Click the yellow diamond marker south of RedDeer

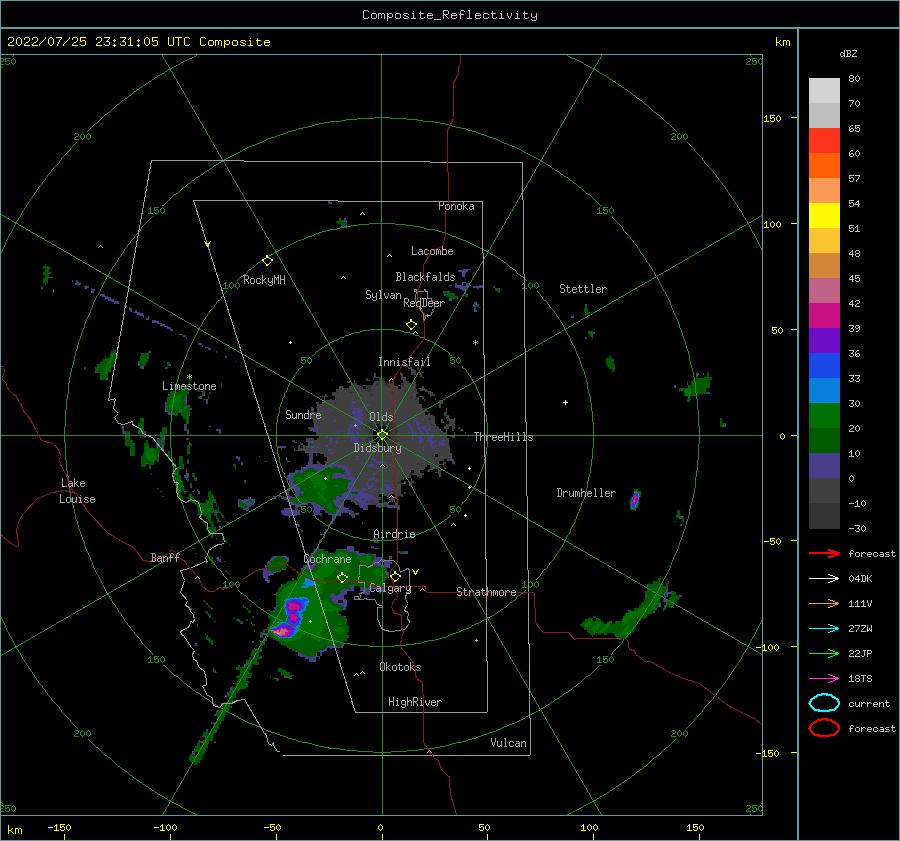412,325
